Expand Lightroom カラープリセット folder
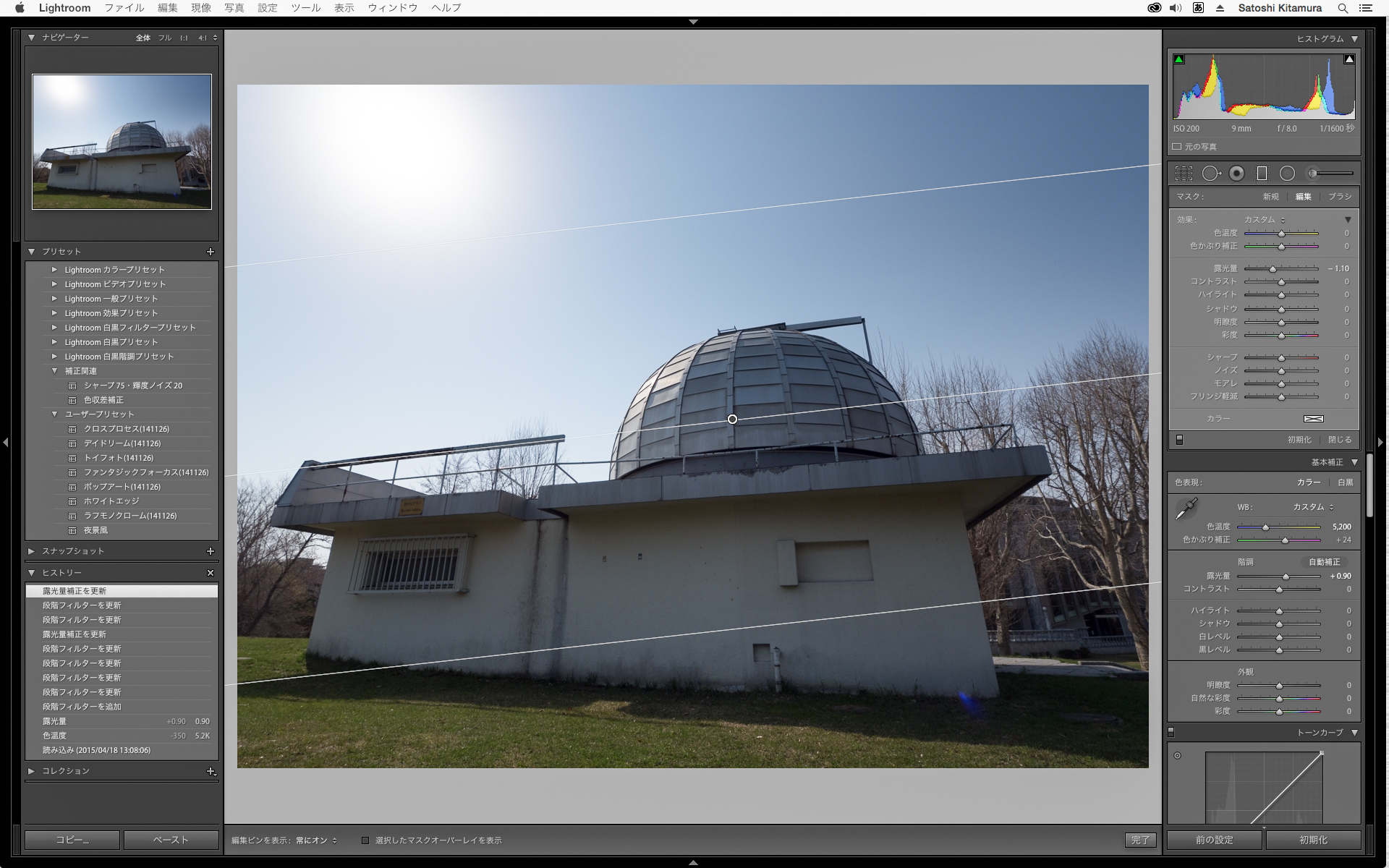The width and height of the screenshot is (1389, 868). click(54, 270)
